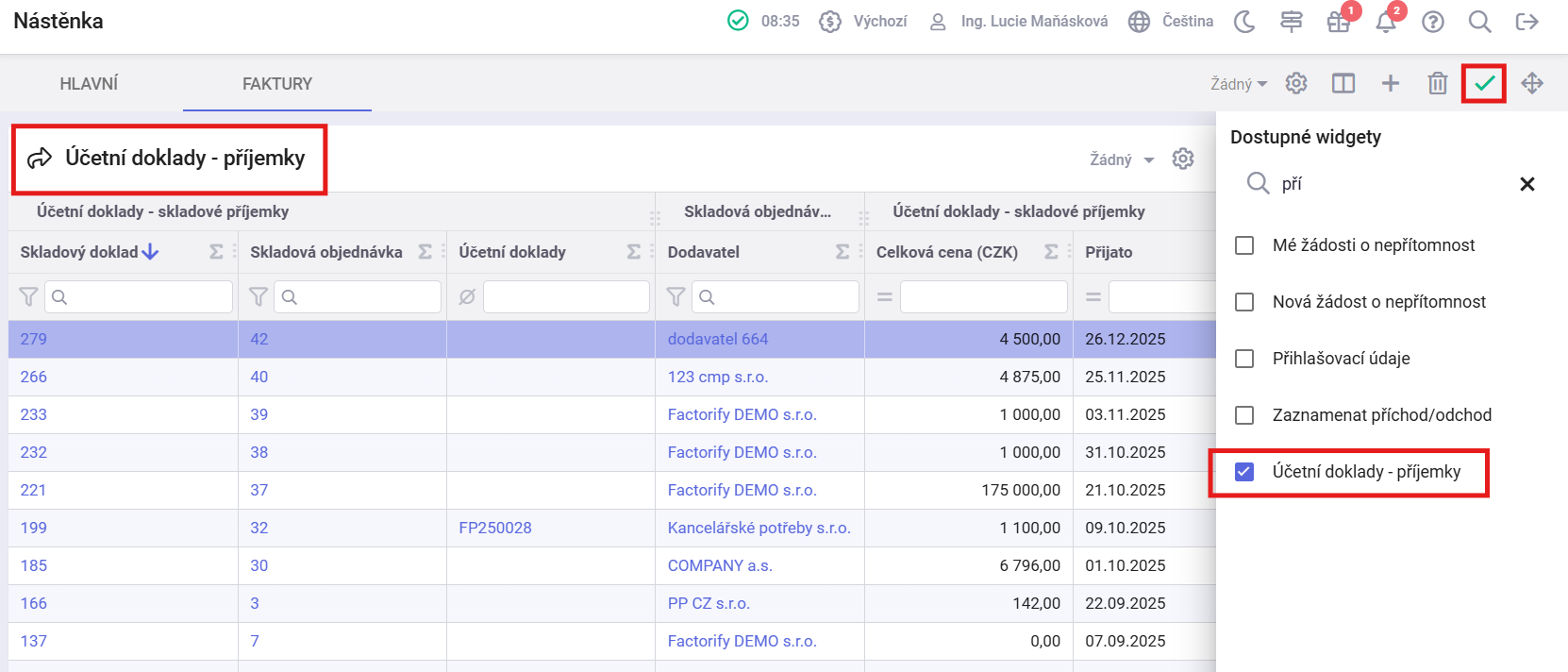
Task: Confirm dashboard changes with green checkmark
Action: point(1484,83)
